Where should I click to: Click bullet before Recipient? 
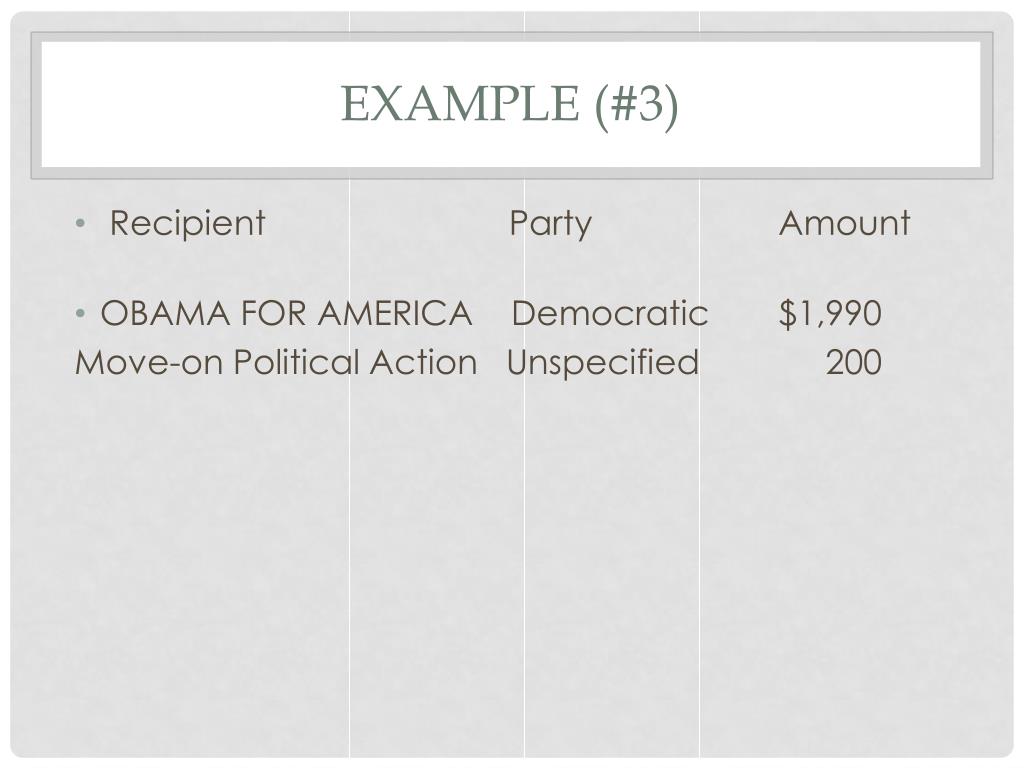click(80, 224)
